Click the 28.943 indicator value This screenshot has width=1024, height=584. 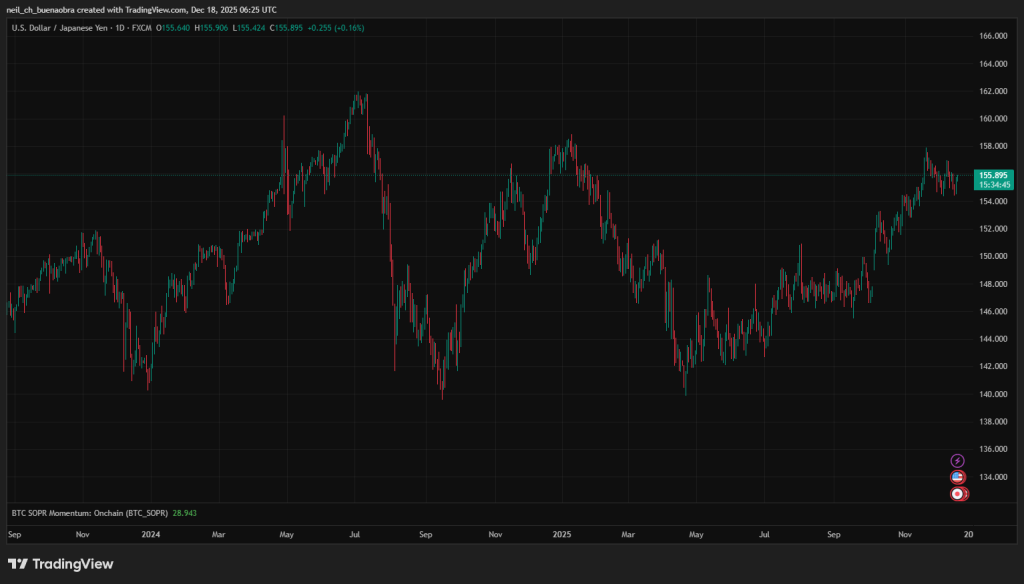184,512
